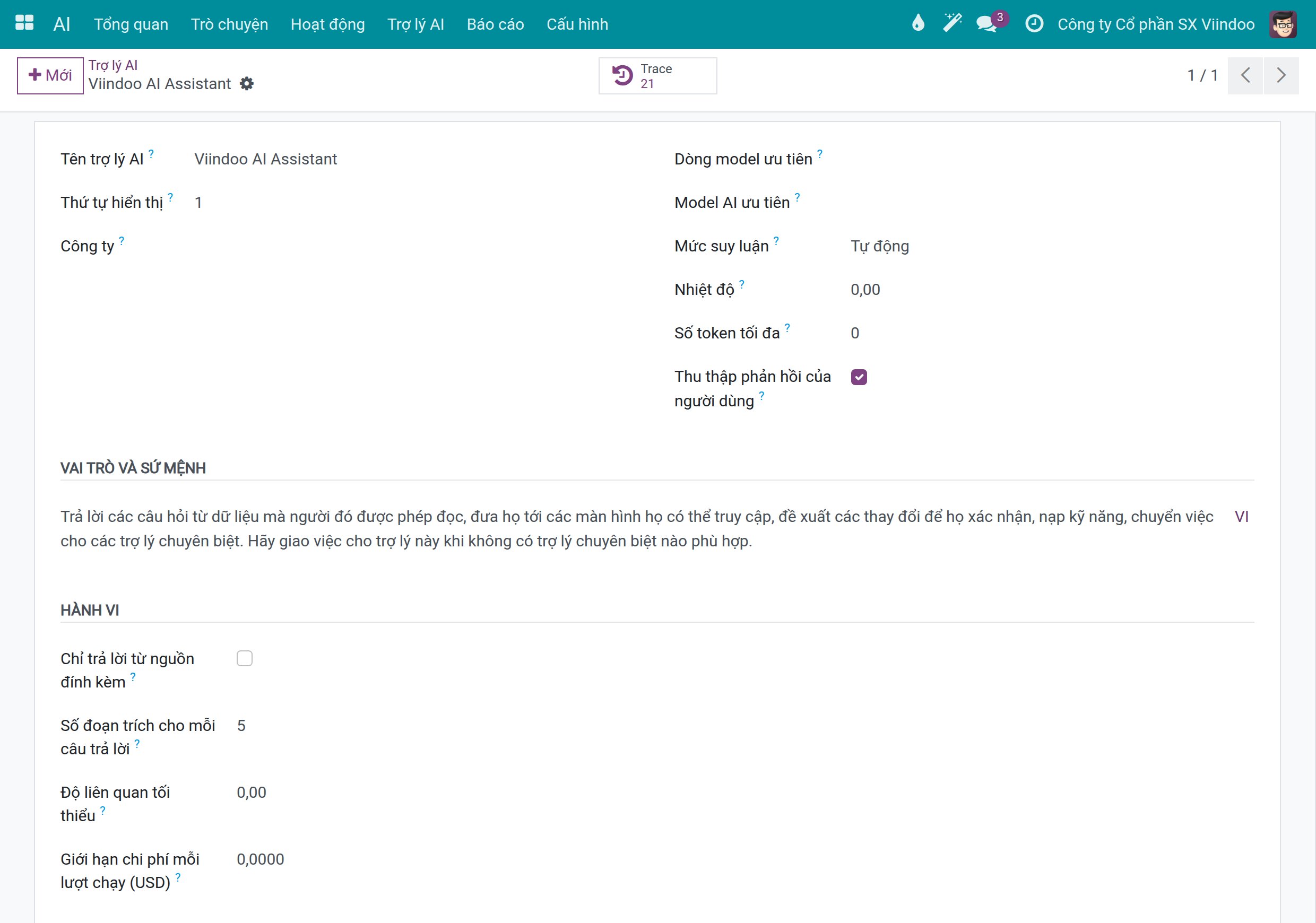
Task: Show help tooltip for Số token tối đa
Action: tap(787, 328)
